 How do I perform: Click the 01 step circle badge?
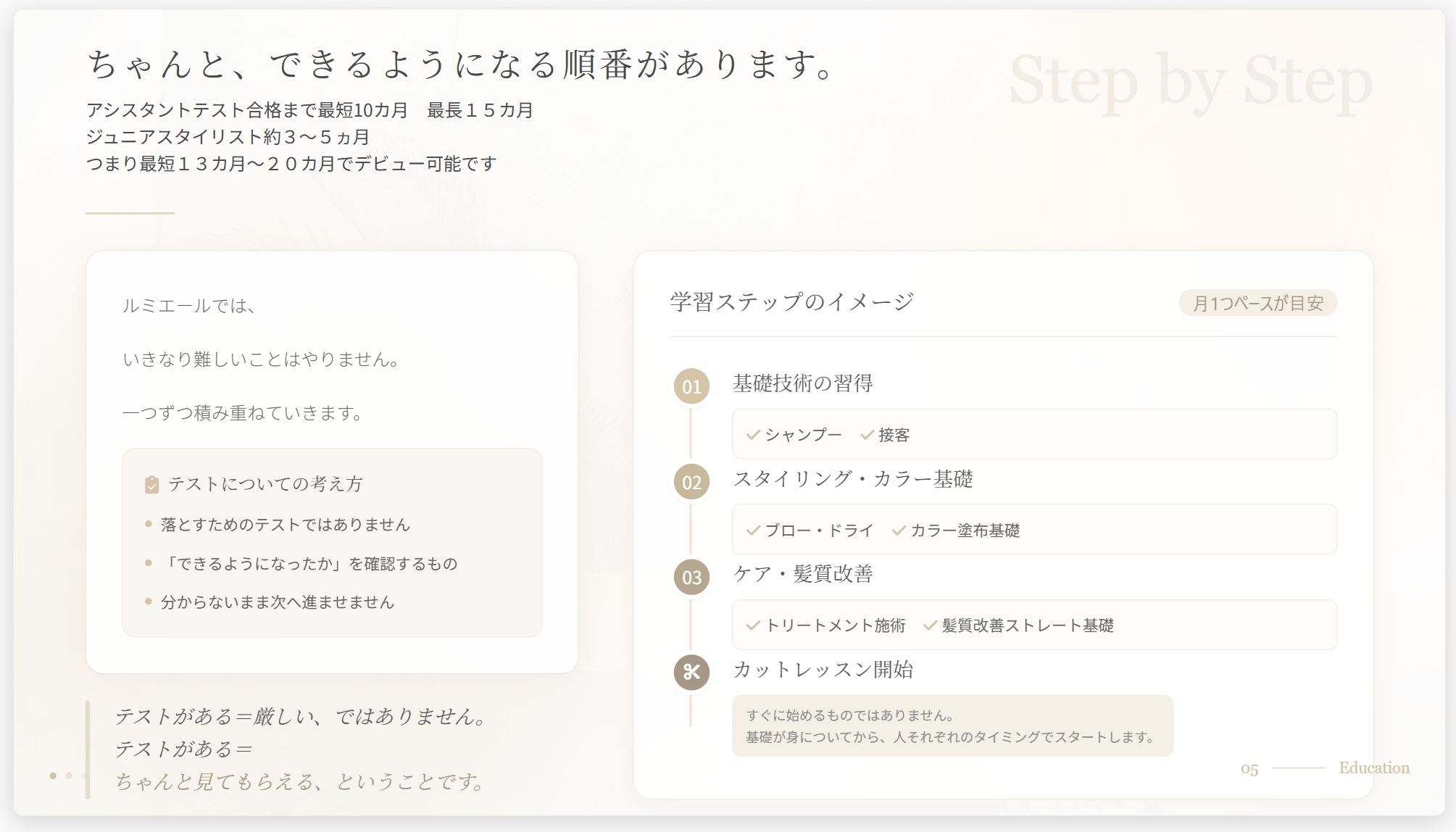click(691, 386)
